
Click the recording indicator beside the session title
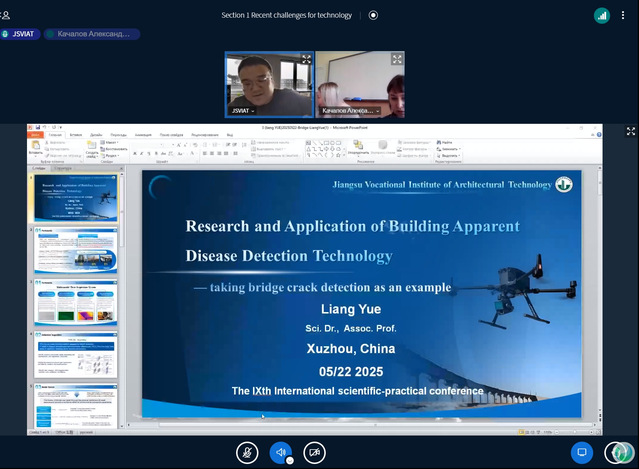[373, 15]
